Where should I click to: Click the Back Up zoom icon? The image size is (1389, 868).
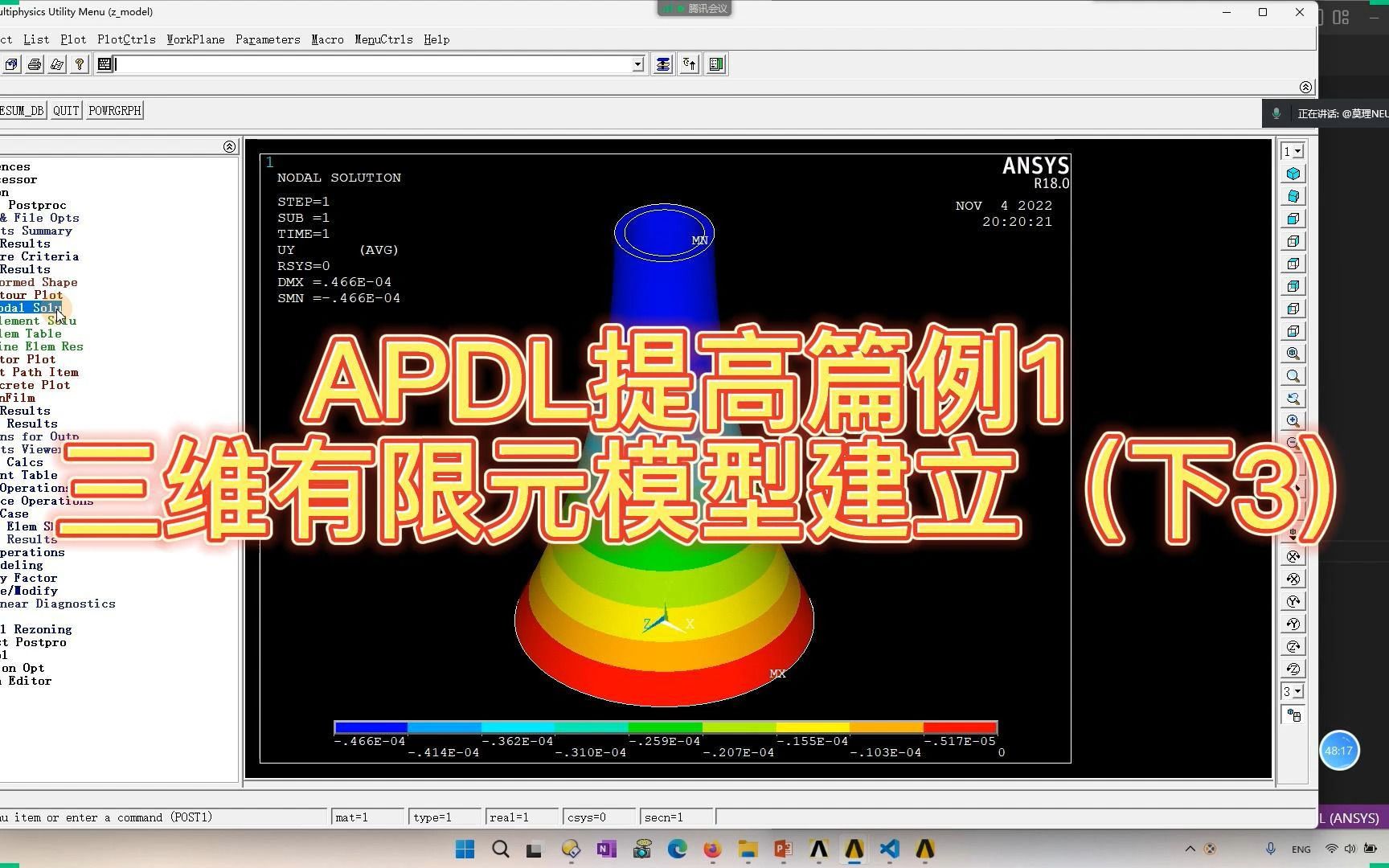tap(1293, 399)
